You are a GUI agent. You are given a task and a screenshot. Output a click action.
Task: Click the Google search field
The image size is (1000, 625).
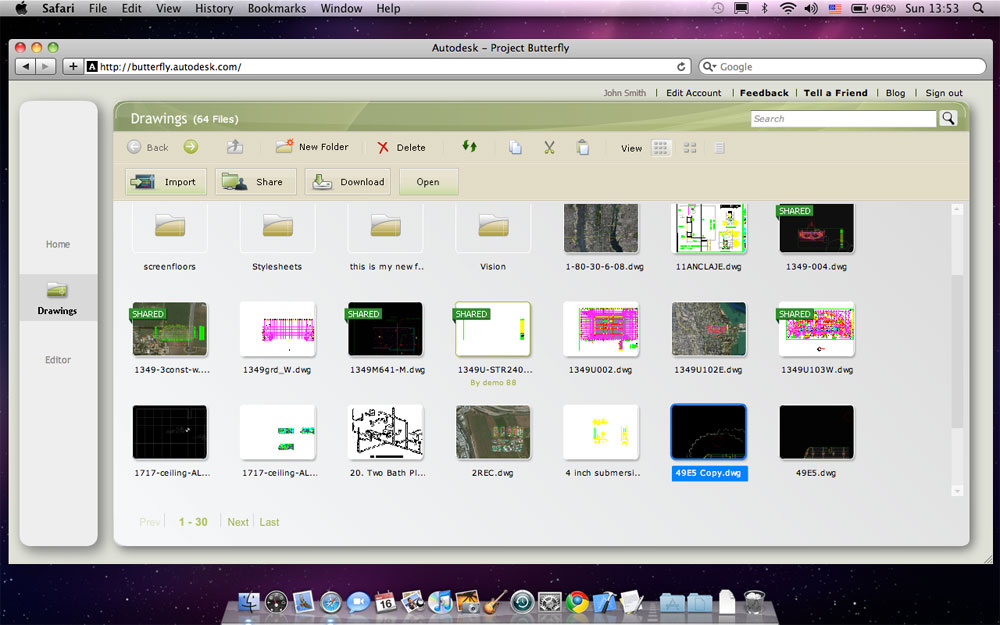pyautogui.click(x=842, y=66)
